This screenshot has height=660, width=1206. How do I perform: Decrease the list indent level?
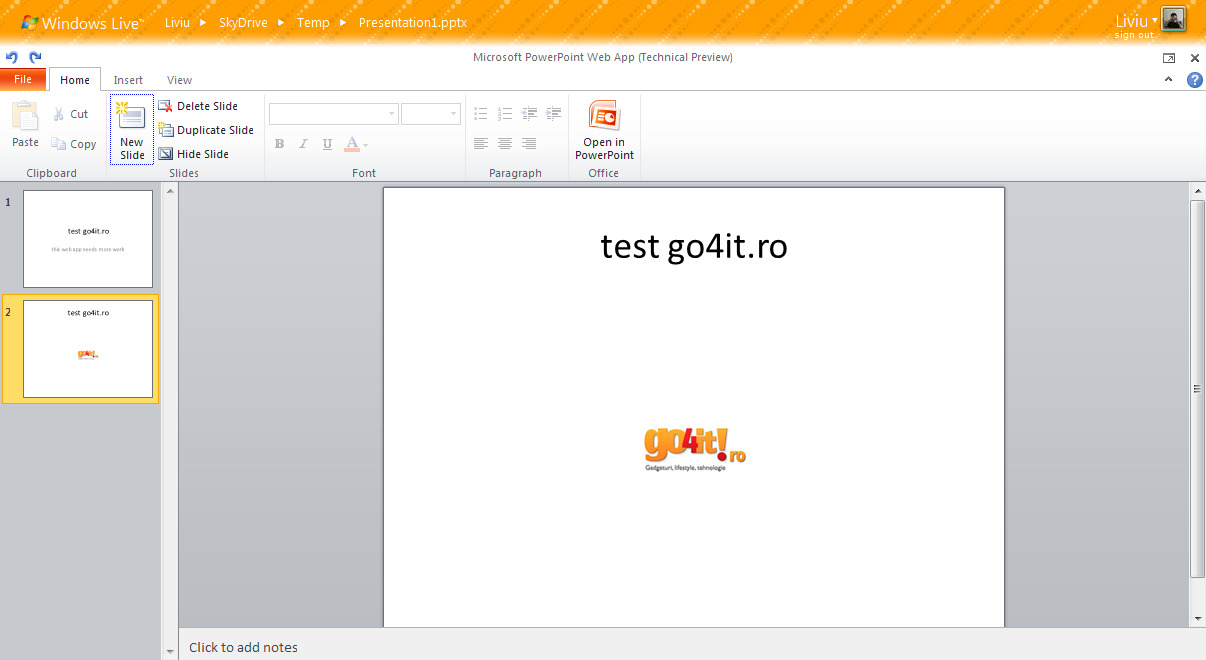[529, 114]
